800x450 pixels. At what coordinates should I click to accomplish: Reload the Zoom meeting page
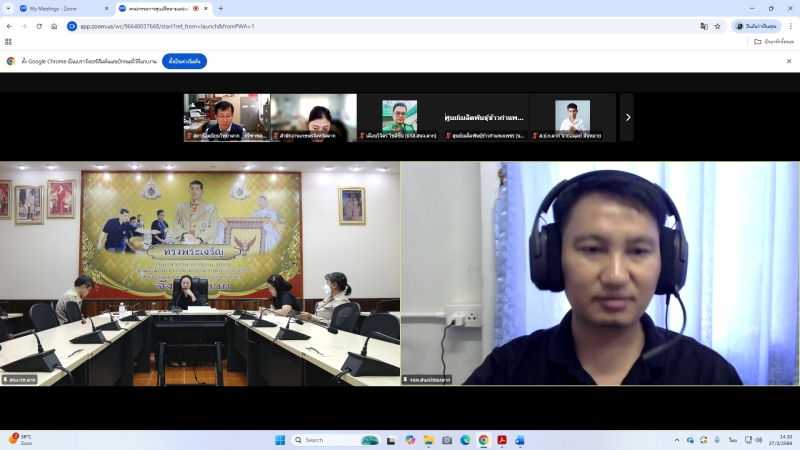click(39, 26)
